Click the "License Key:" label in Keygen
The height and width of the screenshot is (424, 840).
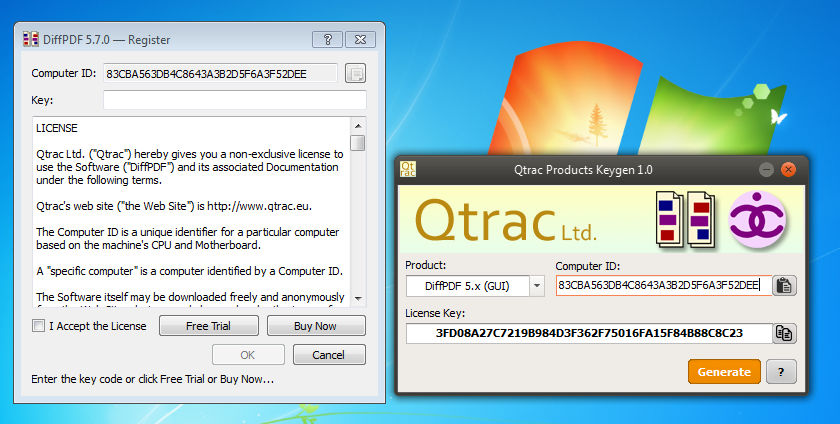[x=435, y=313]
